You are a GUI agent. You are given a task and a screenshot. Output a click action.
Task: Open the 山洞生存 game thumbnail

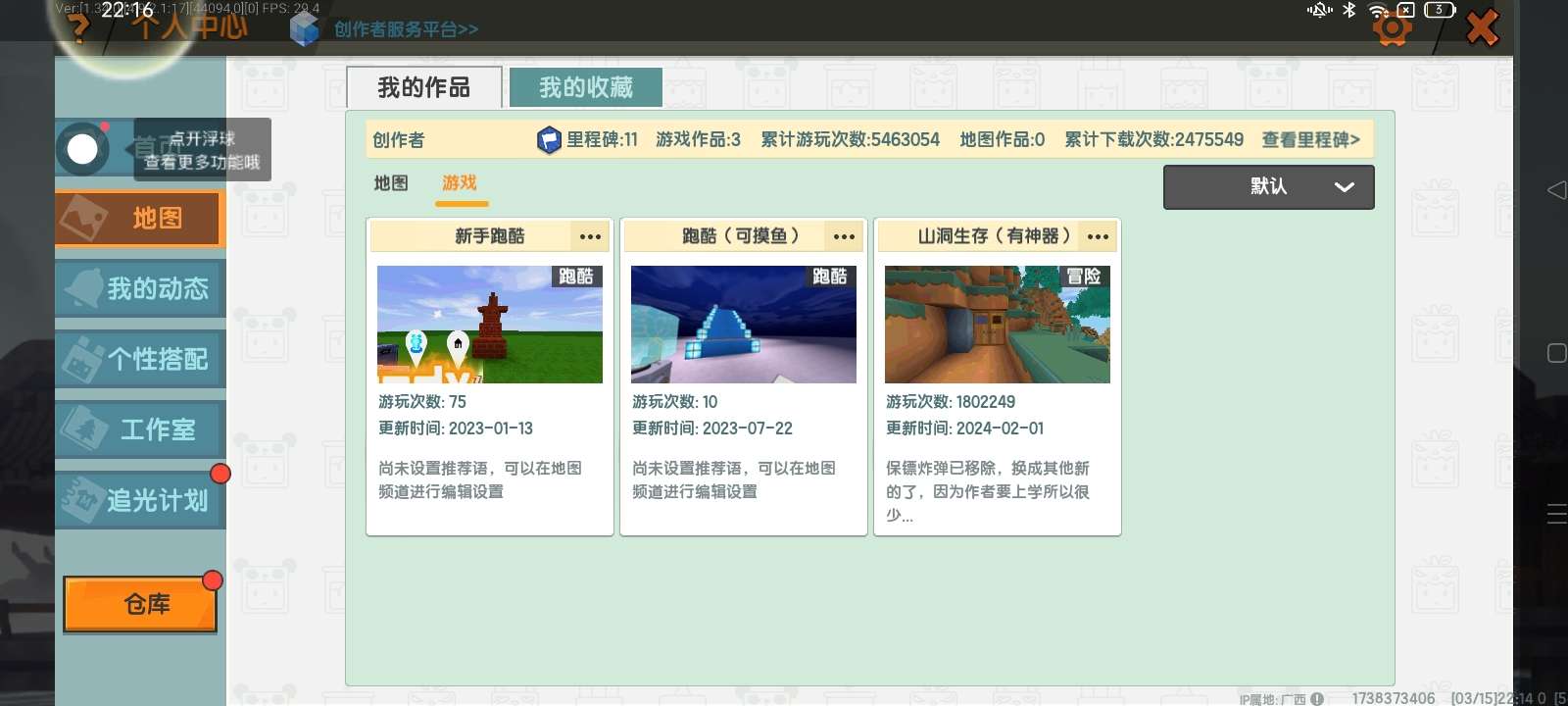[x=997, y=325]
